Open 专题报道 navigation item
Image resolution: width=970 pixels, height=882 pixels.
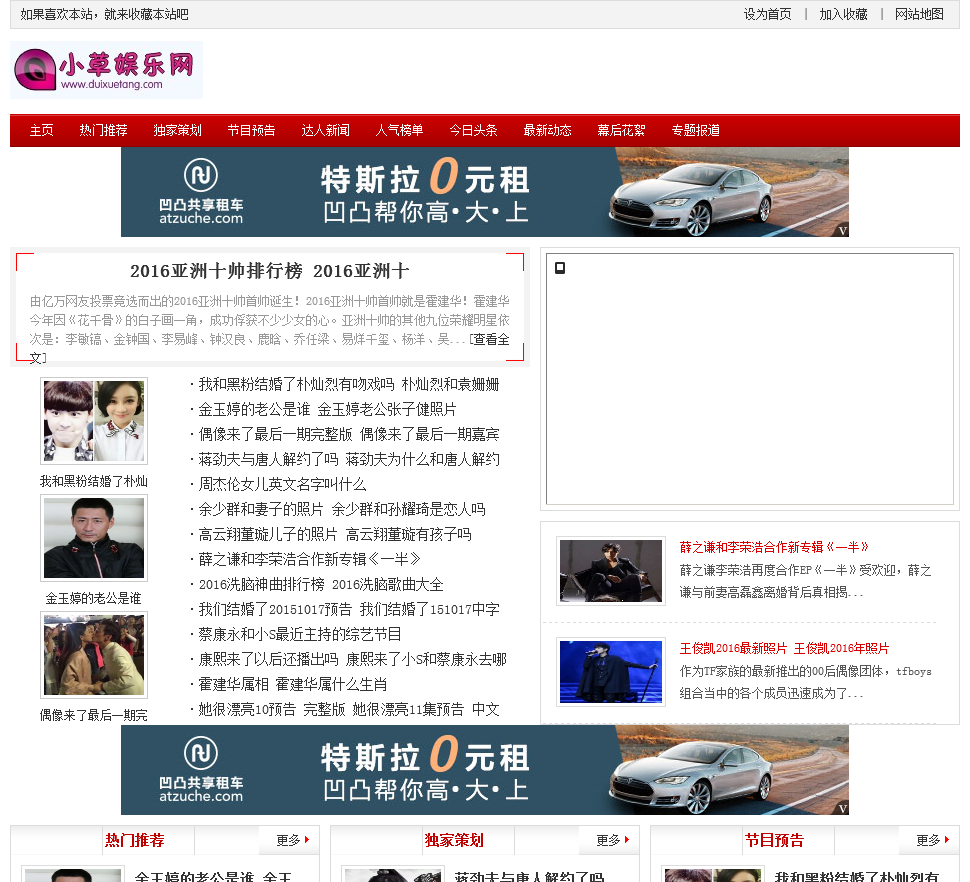tap(695, 131)
